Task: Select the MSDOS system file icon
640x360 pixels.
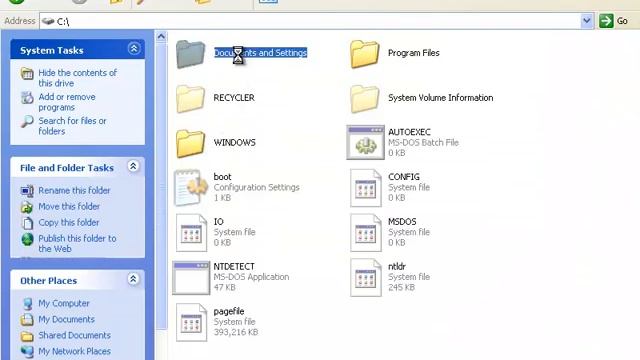Action: [365, 233]
